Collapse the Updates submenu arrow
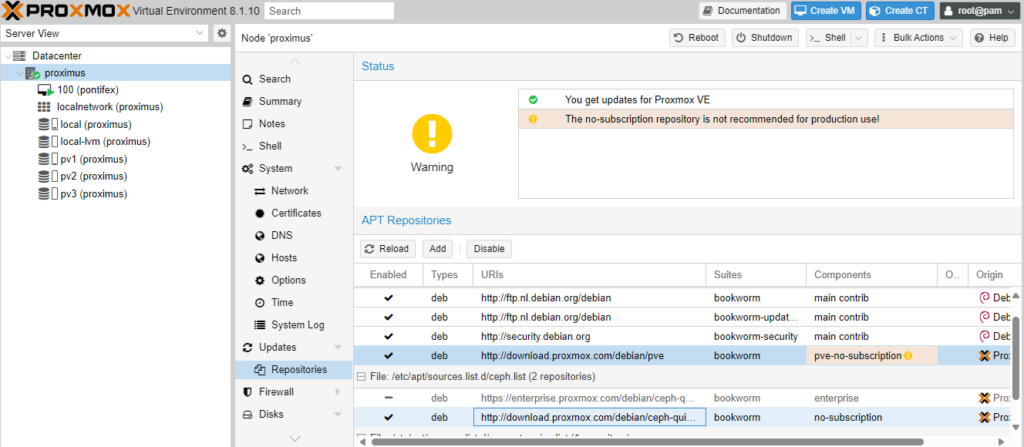1024x447 pixels. 338,347
